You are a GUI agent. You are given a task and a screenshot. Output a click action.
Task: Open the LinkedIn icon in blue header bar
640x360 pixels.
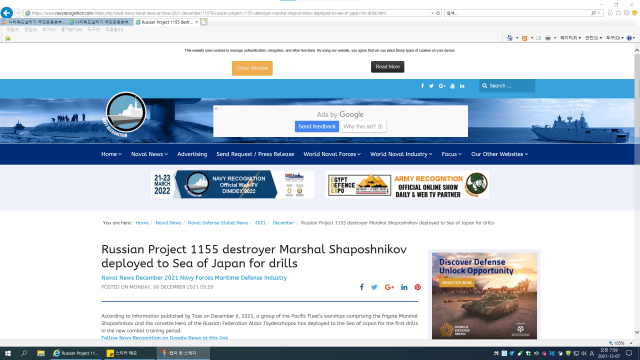click(462, 86)
